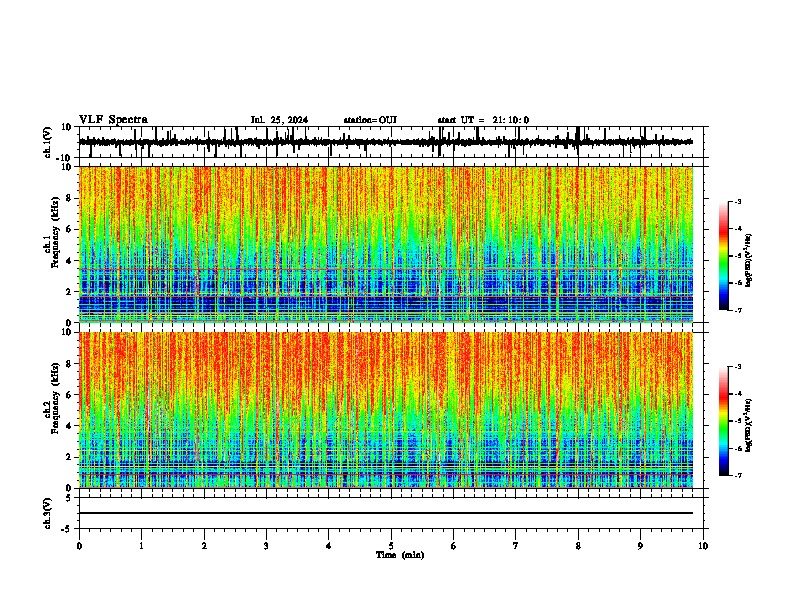The height and width of the screenshot is (612, 792).
Task: Click time axis tick label "9"
Action: [x=640, y=546]
